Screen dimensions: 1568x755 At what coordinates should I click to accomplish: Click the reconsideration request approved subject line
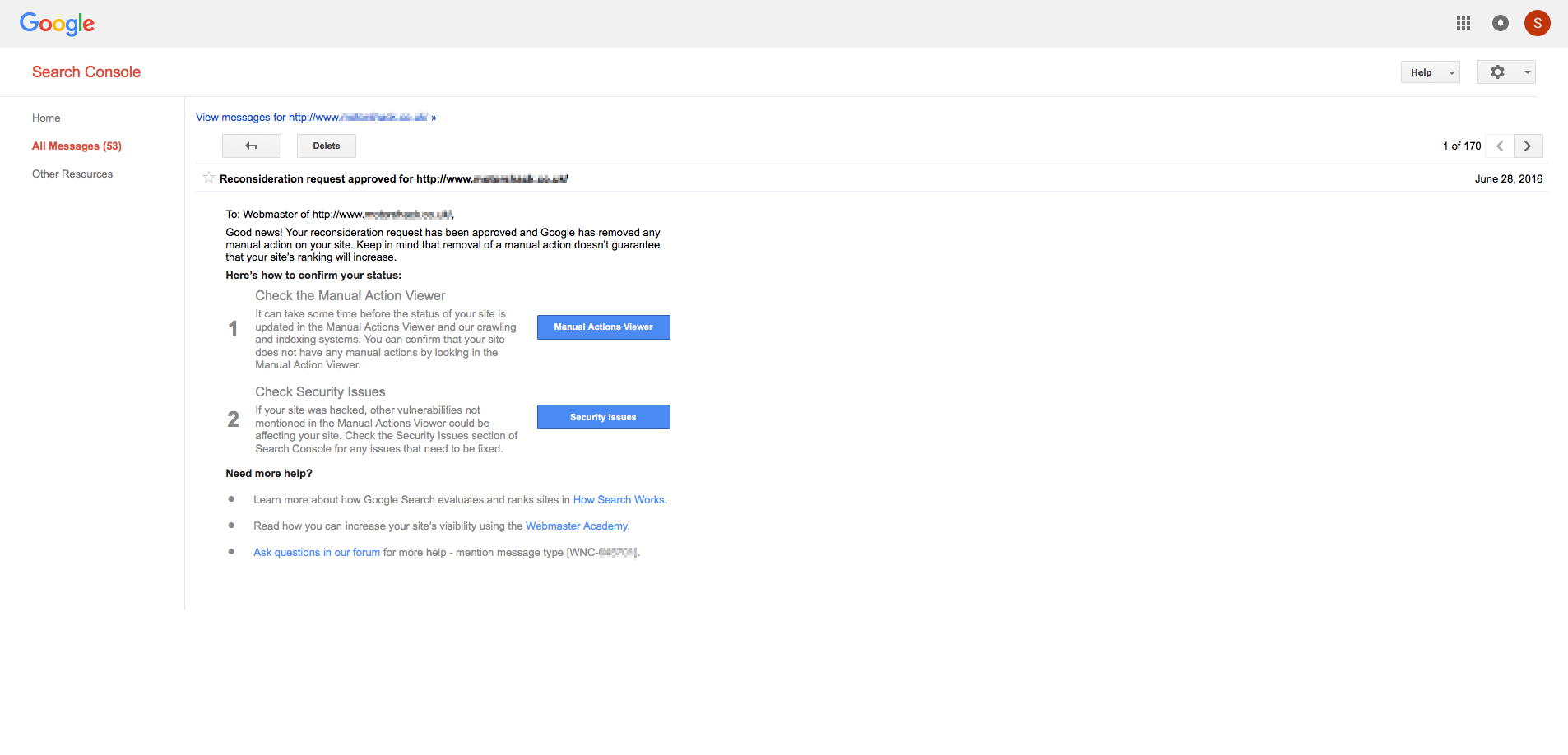click(x=393, y=178)
